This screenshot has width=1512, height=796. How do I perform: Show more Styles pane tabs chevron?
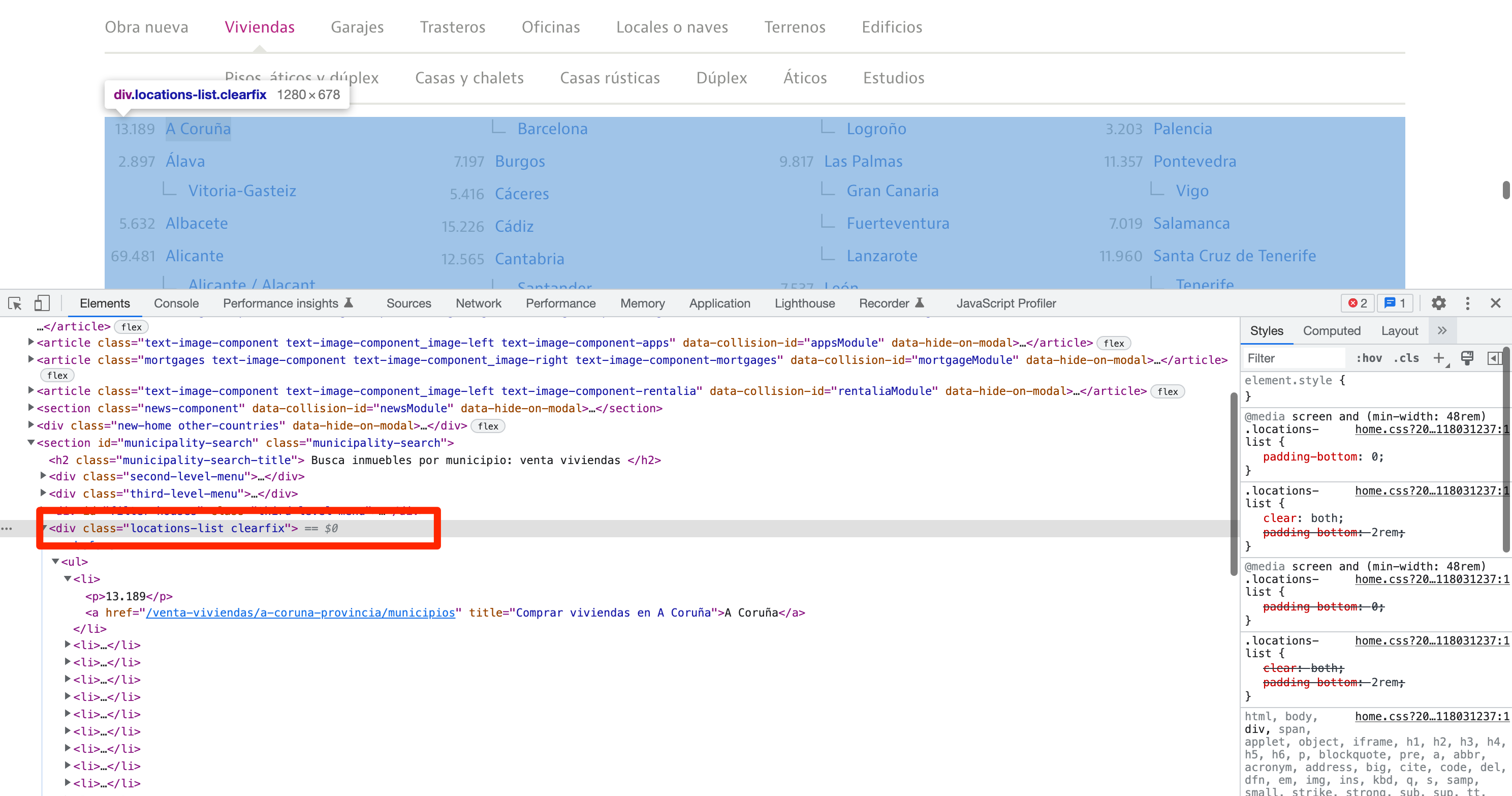1442,330
